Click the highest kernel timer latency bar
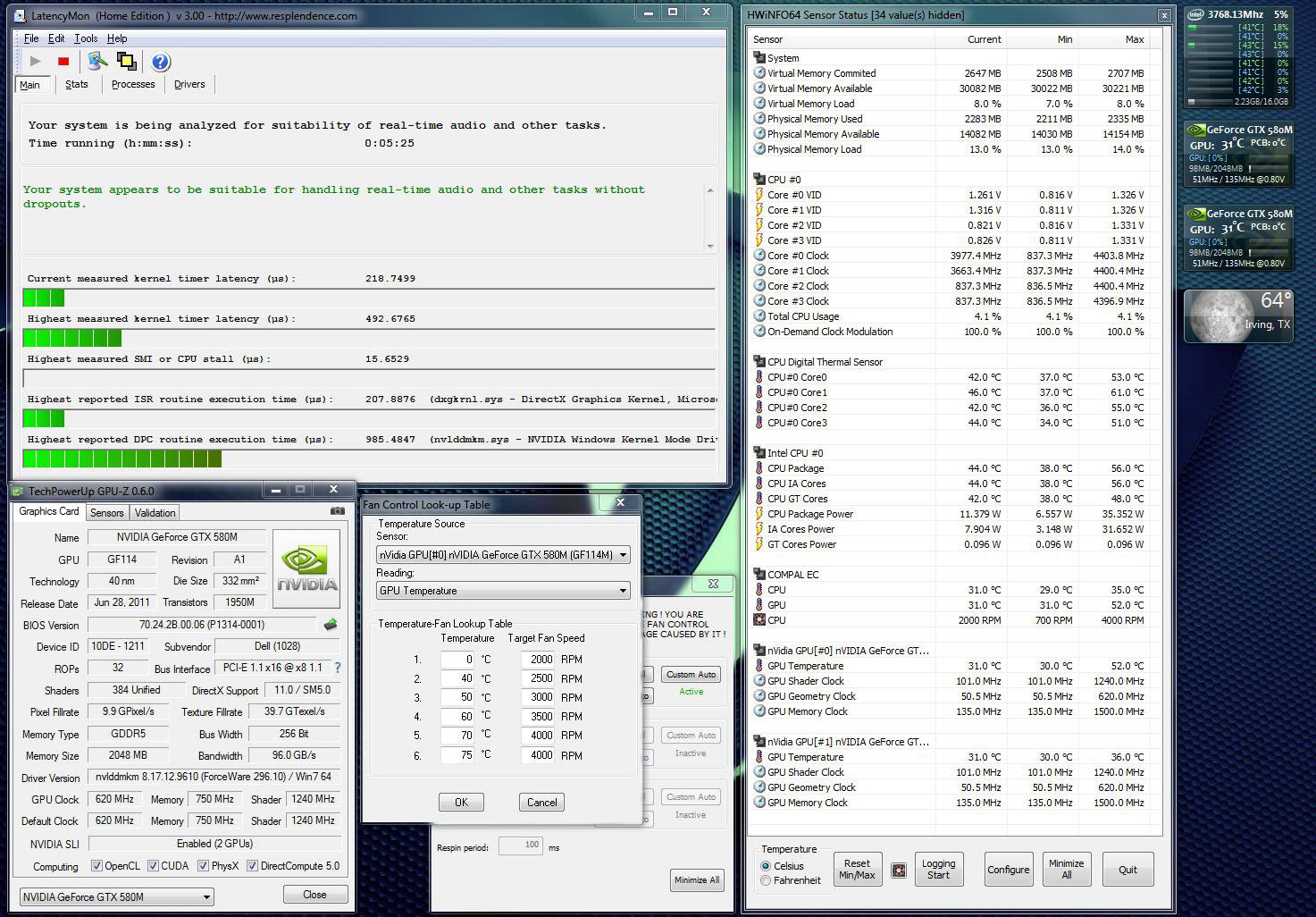Image resolution: width=1316 pixels, height=917 pixels. pos(369,338)
